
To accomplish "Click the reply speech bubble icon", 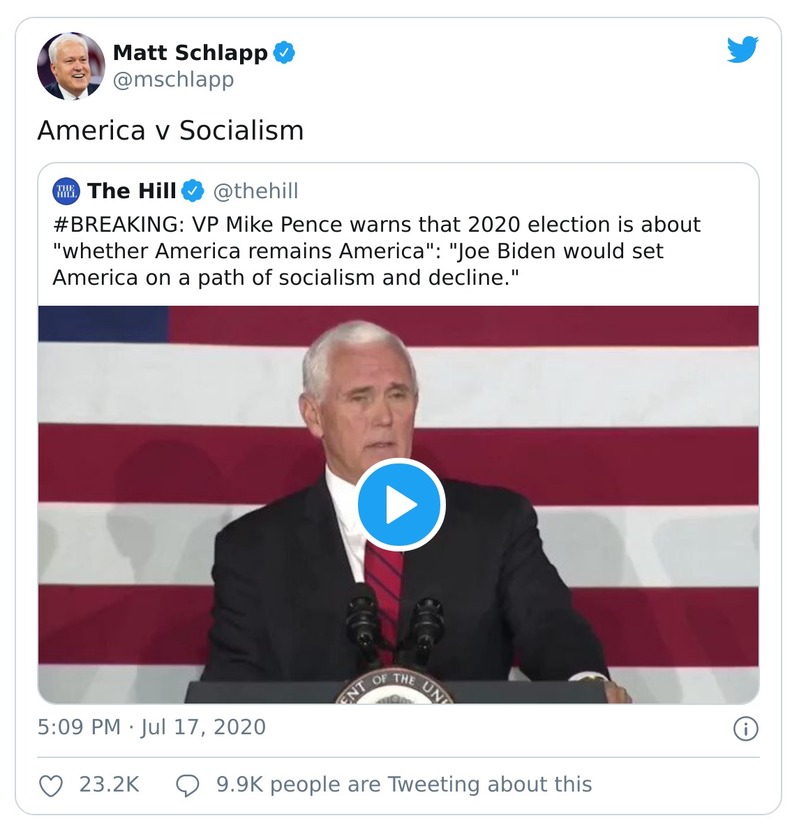I will [188, 785].
